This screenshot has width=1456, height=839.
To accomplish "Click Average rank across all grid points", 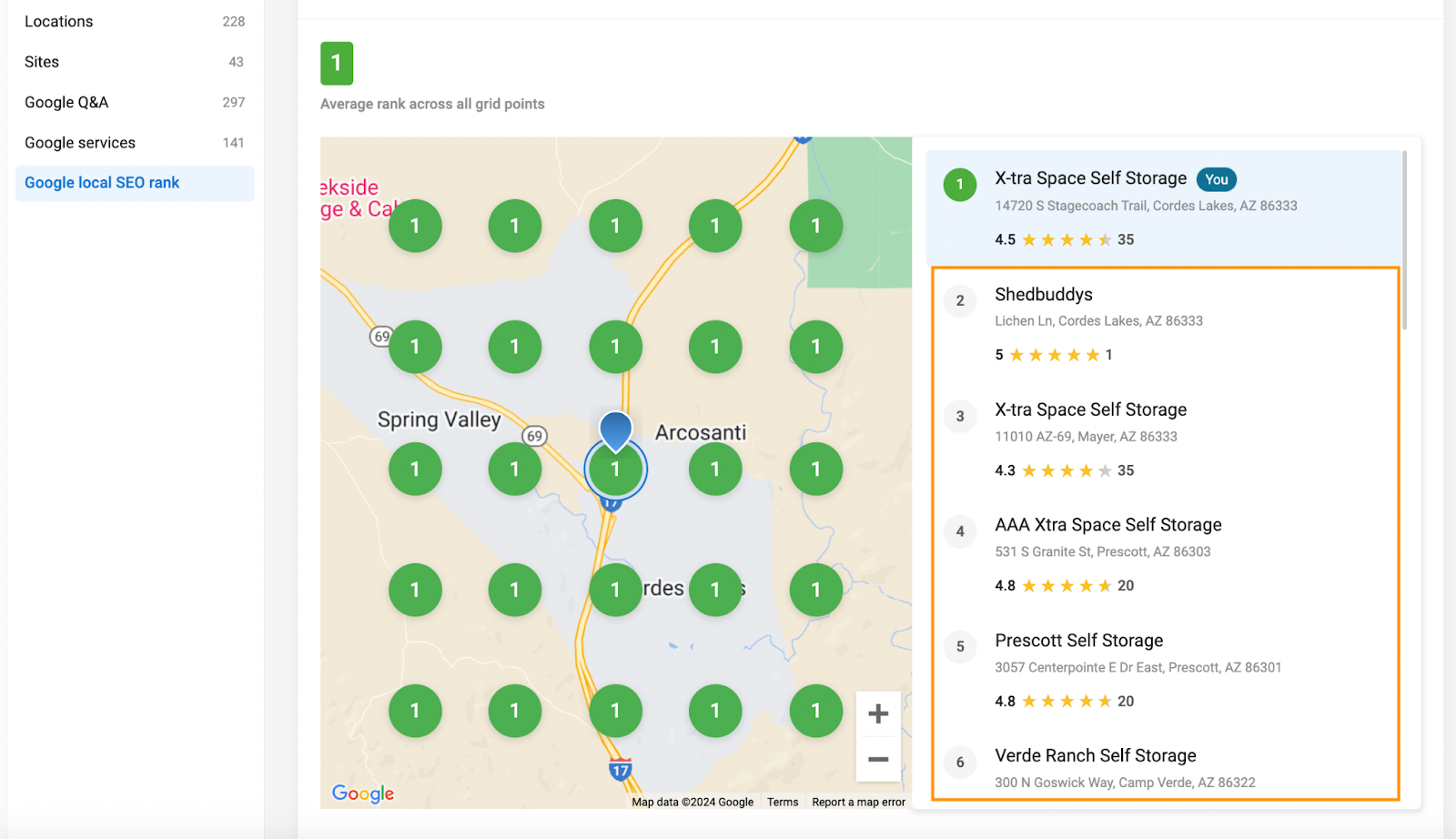I will [432, 104].
